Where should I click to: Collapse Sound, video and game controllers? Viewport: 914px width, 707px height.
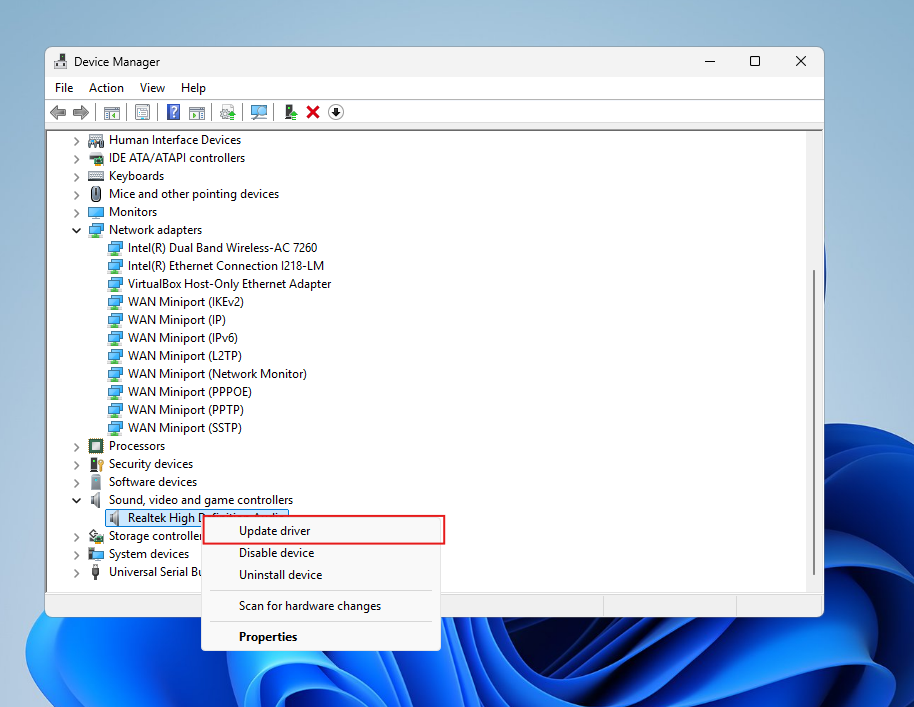[77, 500]
